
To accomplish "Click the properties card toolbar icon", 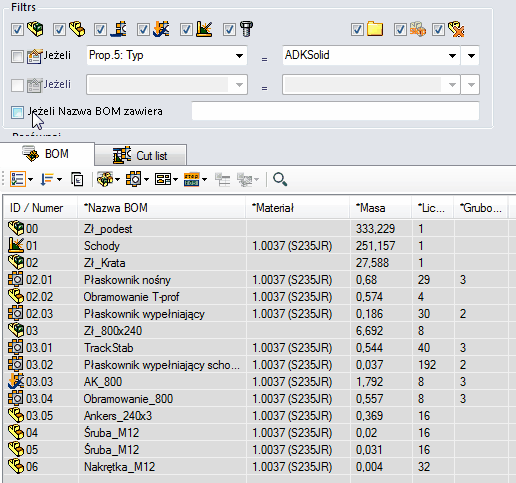I will pos(163,179).
